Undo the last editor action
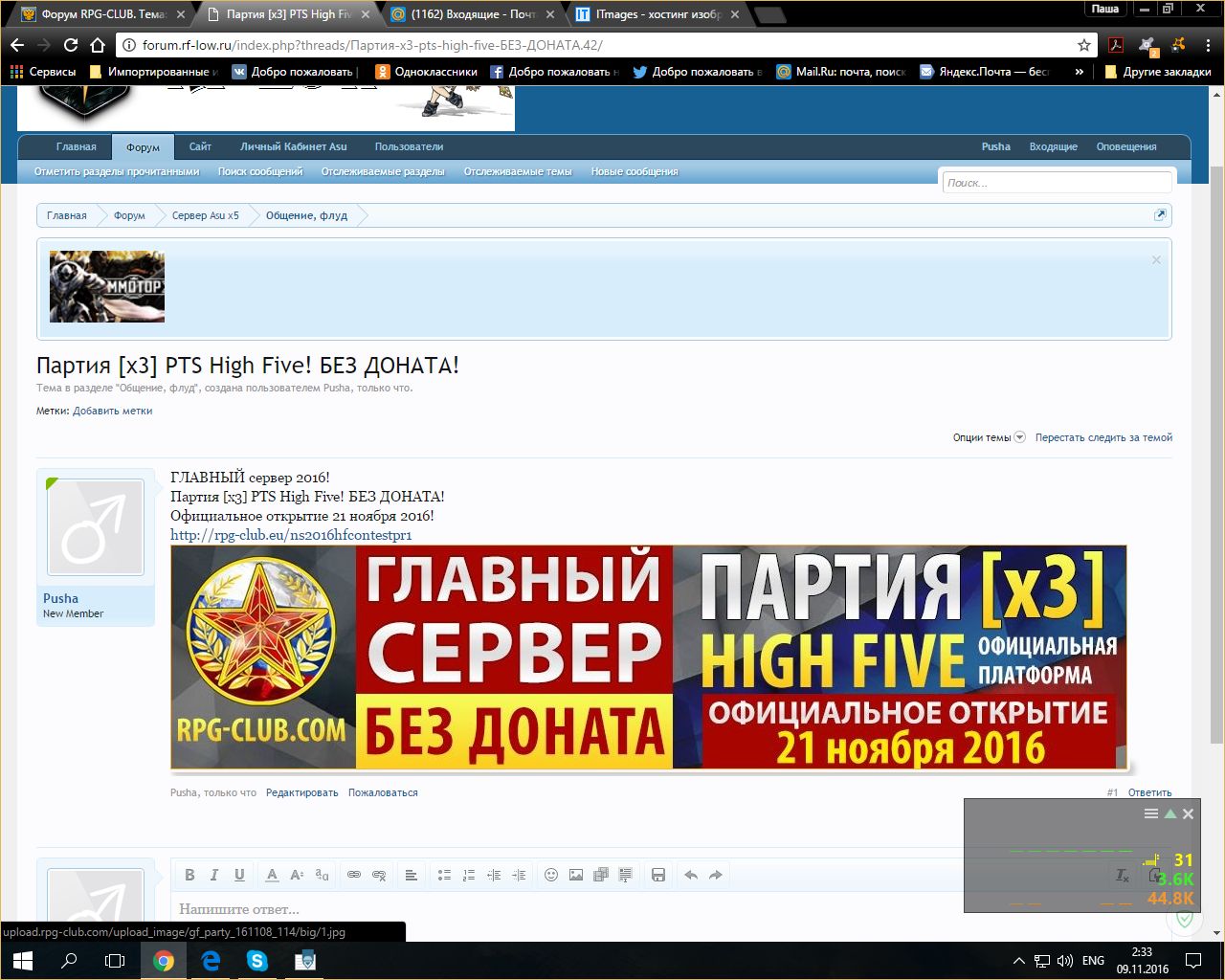 [x=691, y=875]
